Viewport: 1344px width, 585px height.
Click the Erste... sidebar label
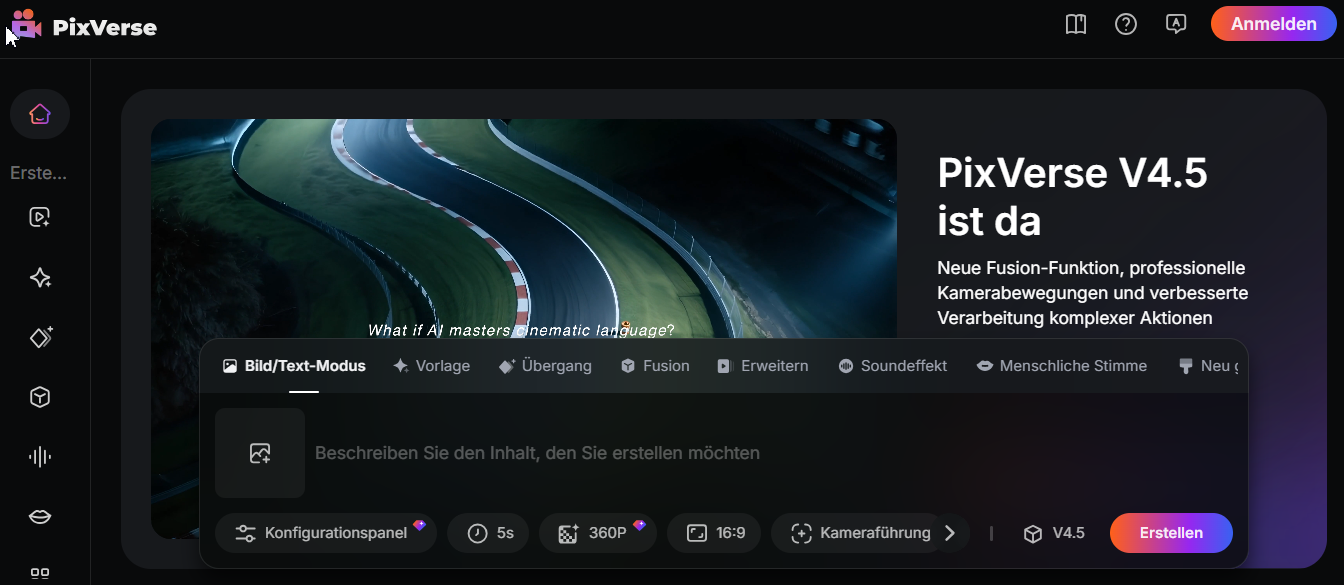click(x=39, y=173)
